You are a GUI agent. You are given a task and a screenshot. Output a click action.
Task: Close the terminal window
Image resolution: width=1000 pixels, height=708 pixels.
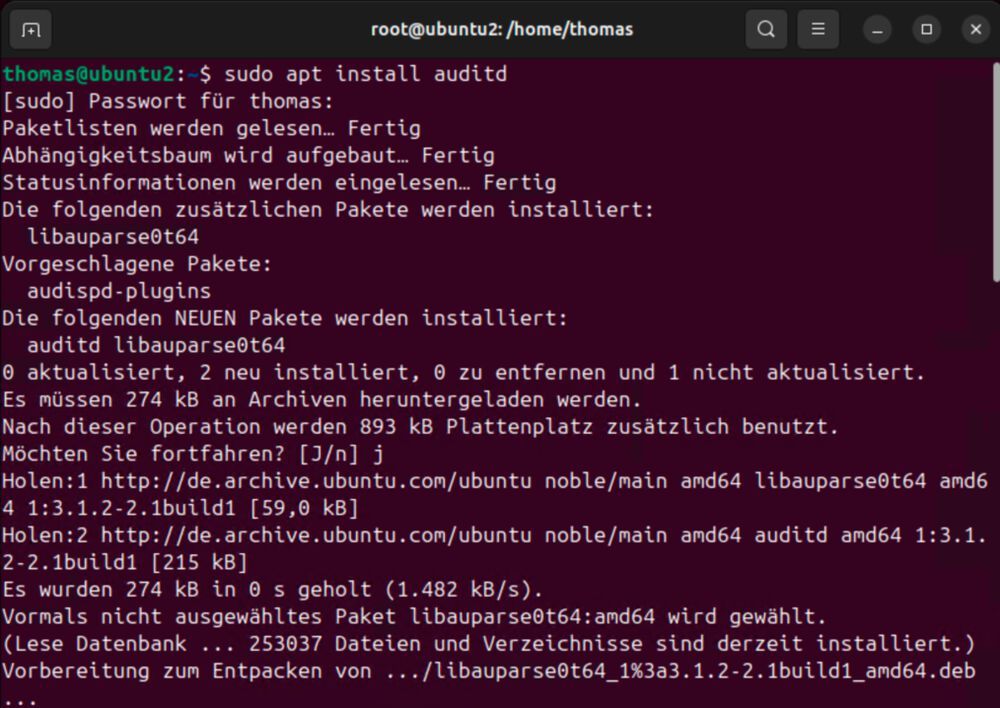976,29
